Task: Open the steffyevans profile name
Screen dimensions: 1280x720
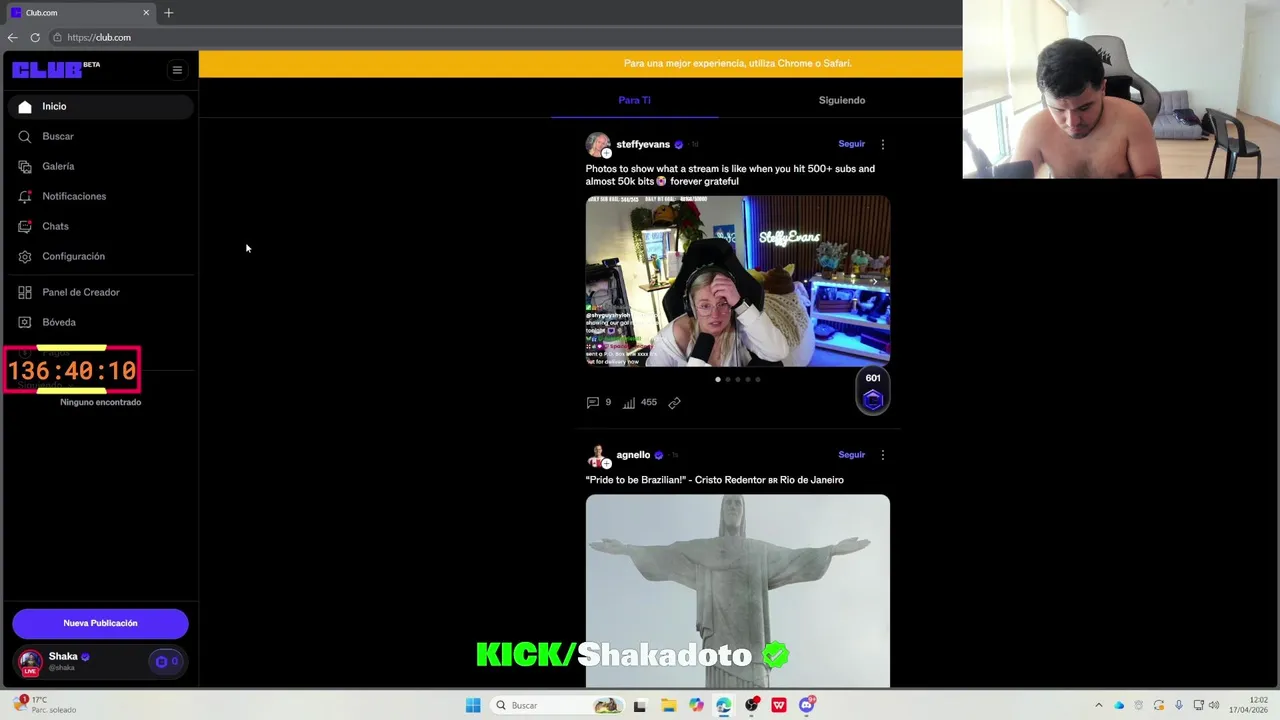Action: pos(643,144)
